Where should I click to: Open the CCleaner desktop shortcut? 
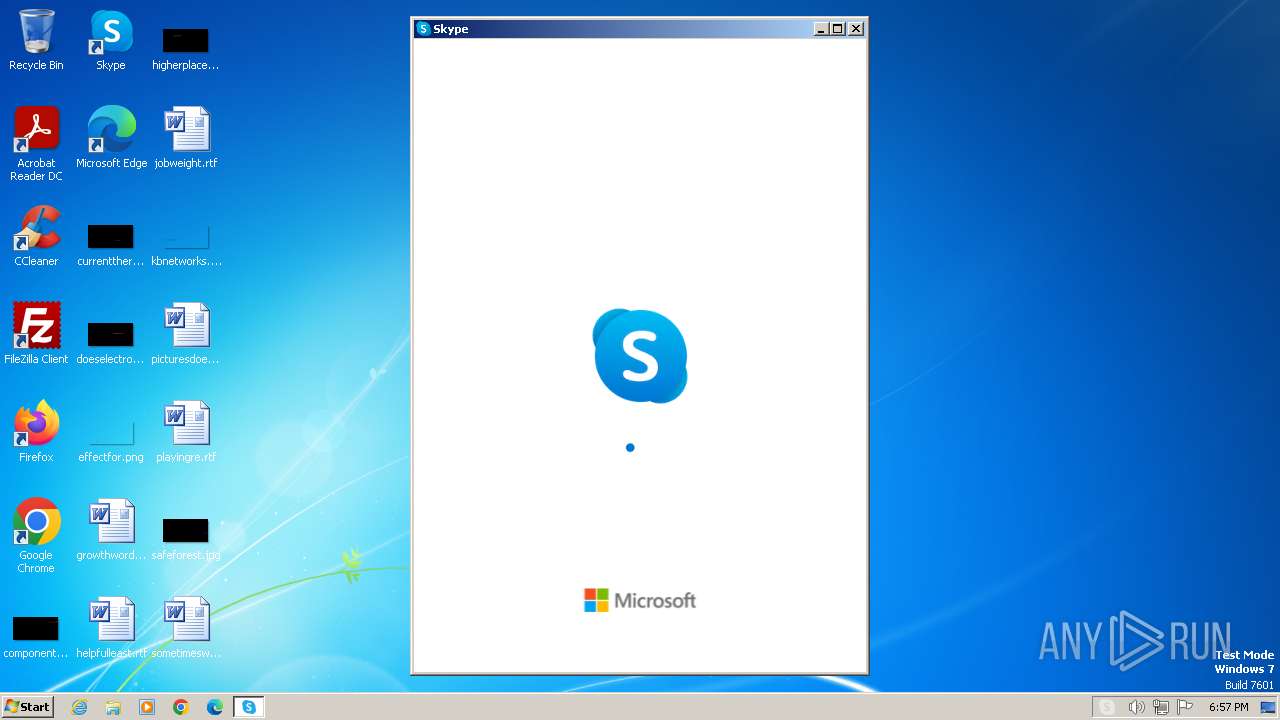(36, 236)
